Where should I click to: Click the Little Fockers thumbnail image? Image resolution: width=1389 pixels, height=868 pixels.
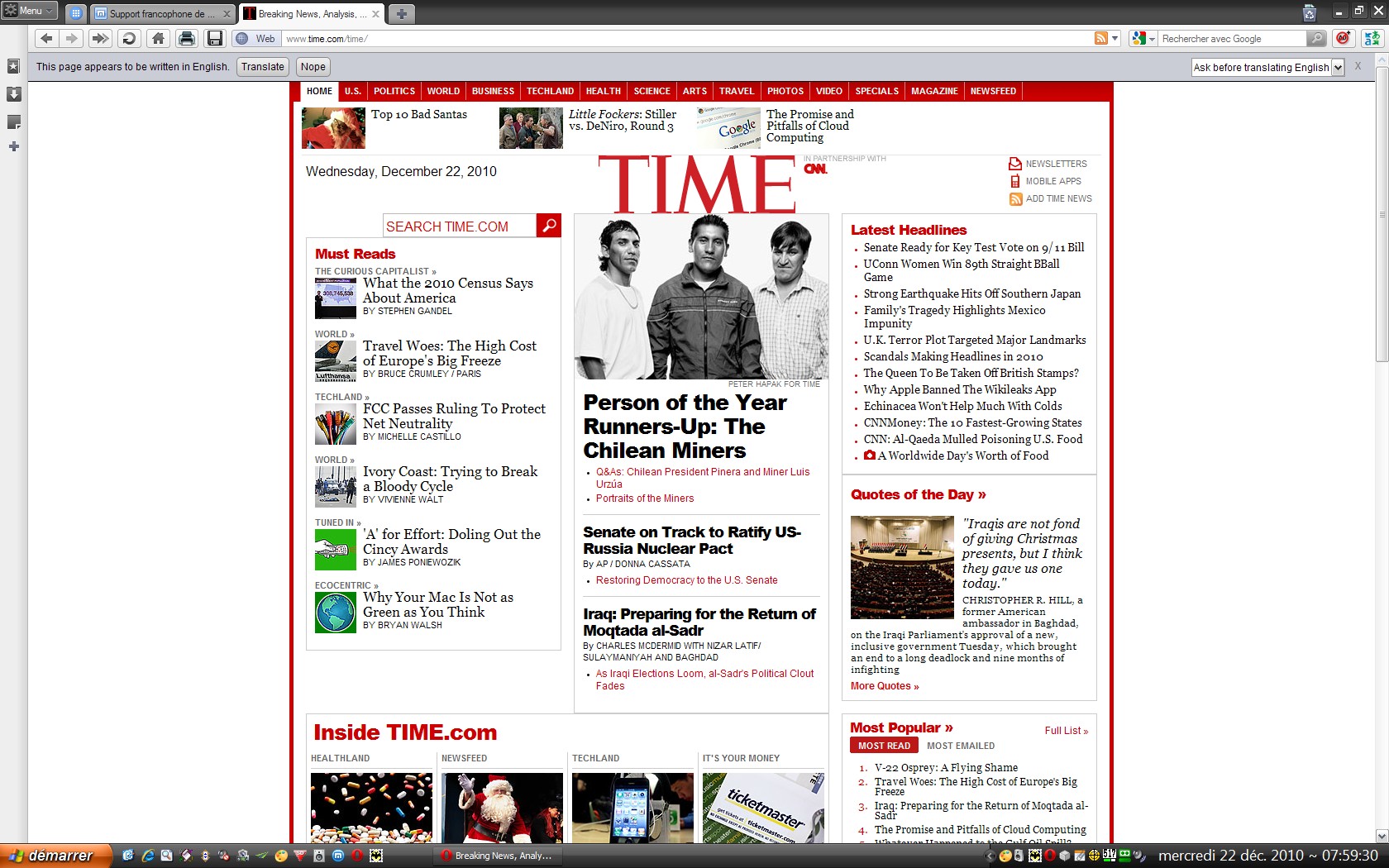(531, 128)
